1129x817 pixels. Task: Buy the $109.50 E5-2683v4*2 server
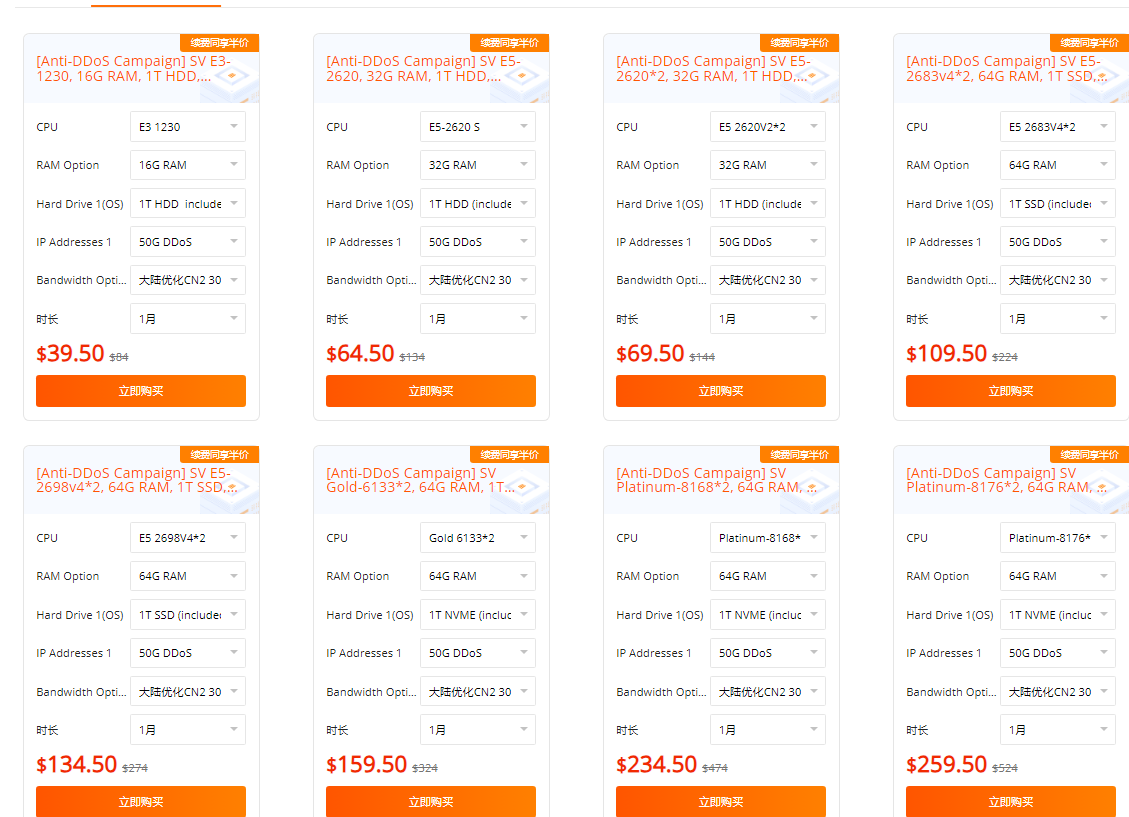(1011, 391)
